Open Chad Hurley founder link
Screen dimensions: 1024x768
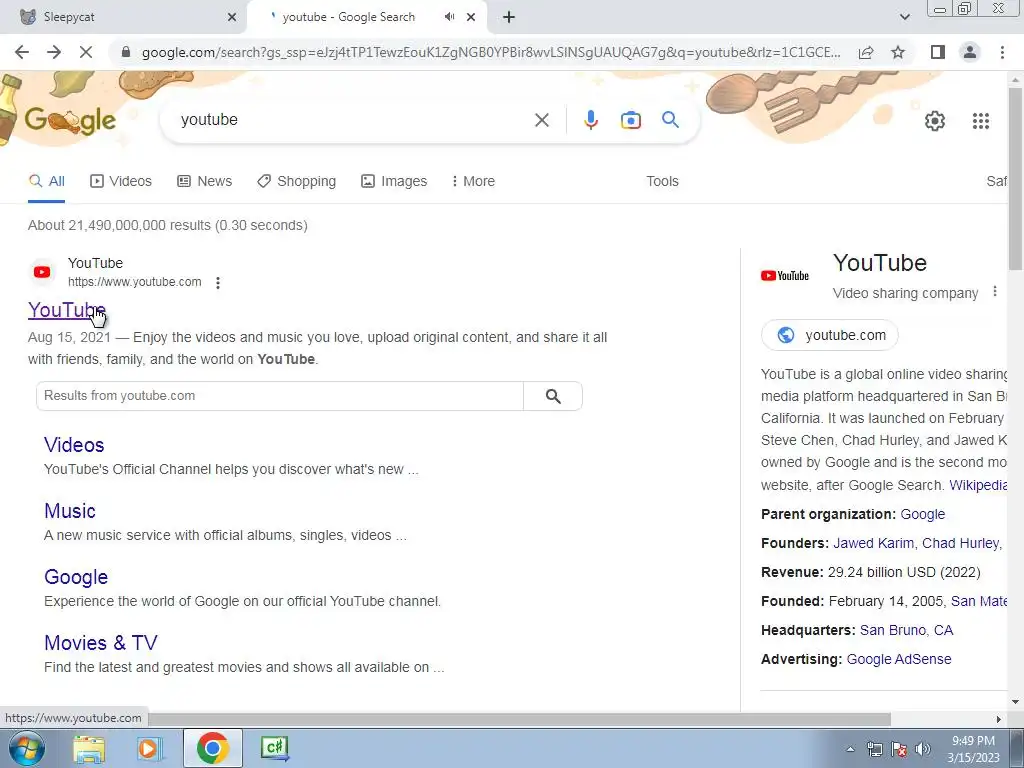point(961,543)
